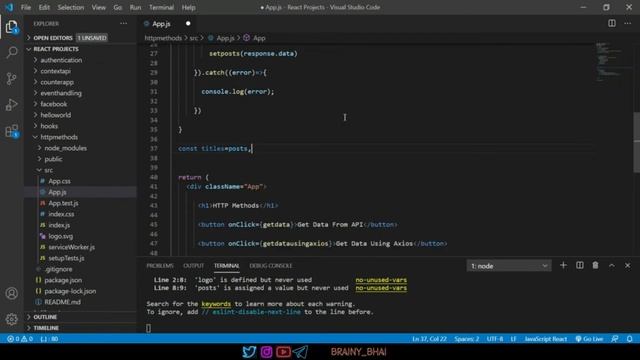Click the terminal input prompt
This screenshot has width=640, height=360.
click(148, 328)
